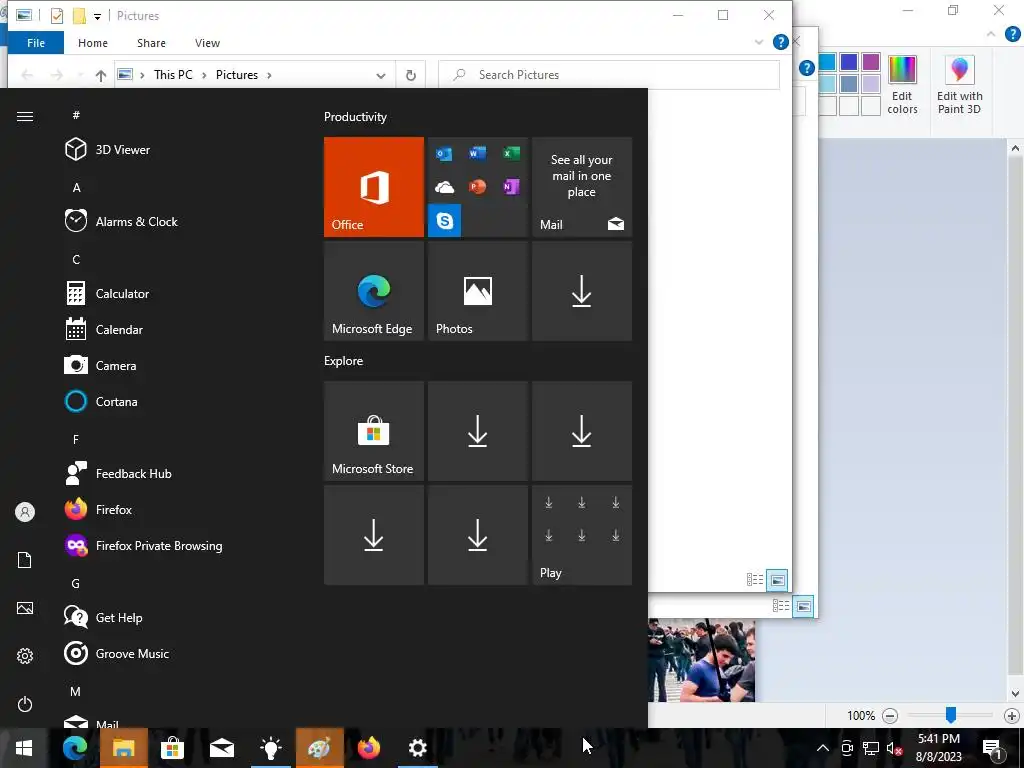Expand the Explorer ribbon chevron
The width and height of the screenshot is (1024, 768).
(x=758, y=42)
